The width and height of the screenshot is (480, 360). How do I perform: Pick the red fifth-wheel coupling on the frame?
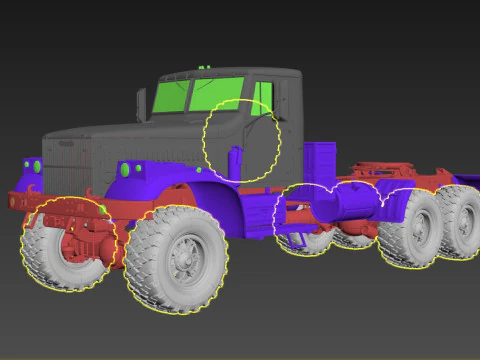(383, 170)
